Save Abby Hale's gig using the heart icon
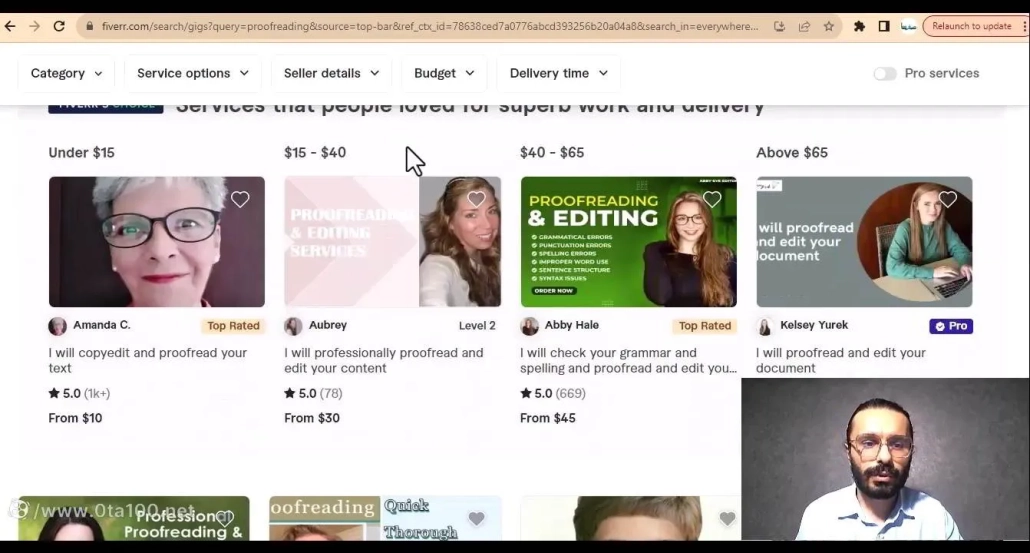This screenshot has width=1030, height=553. (x=712, y=199)
